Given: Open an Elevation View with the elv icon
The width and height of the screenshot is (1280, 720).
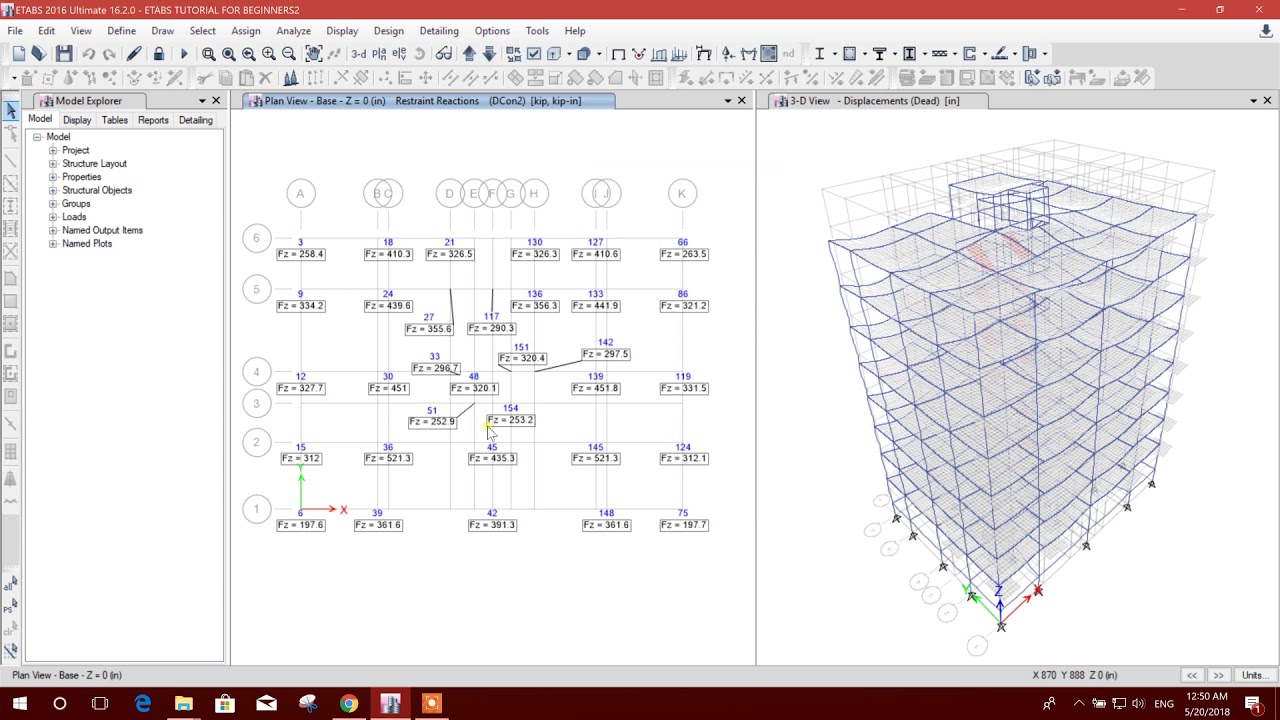Looking at the screenshot, I should click(x=399, y=53).
